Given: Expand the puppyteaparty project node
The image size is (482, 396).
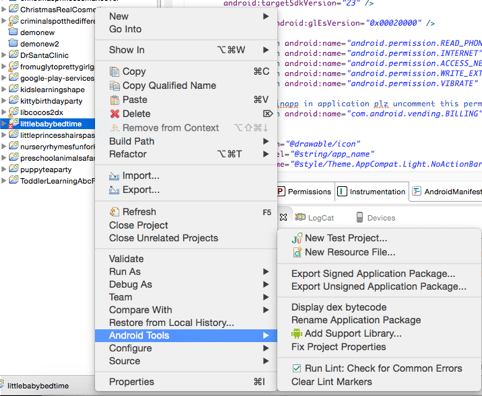Looking at the screenshot, I should [x=4, y=169].
